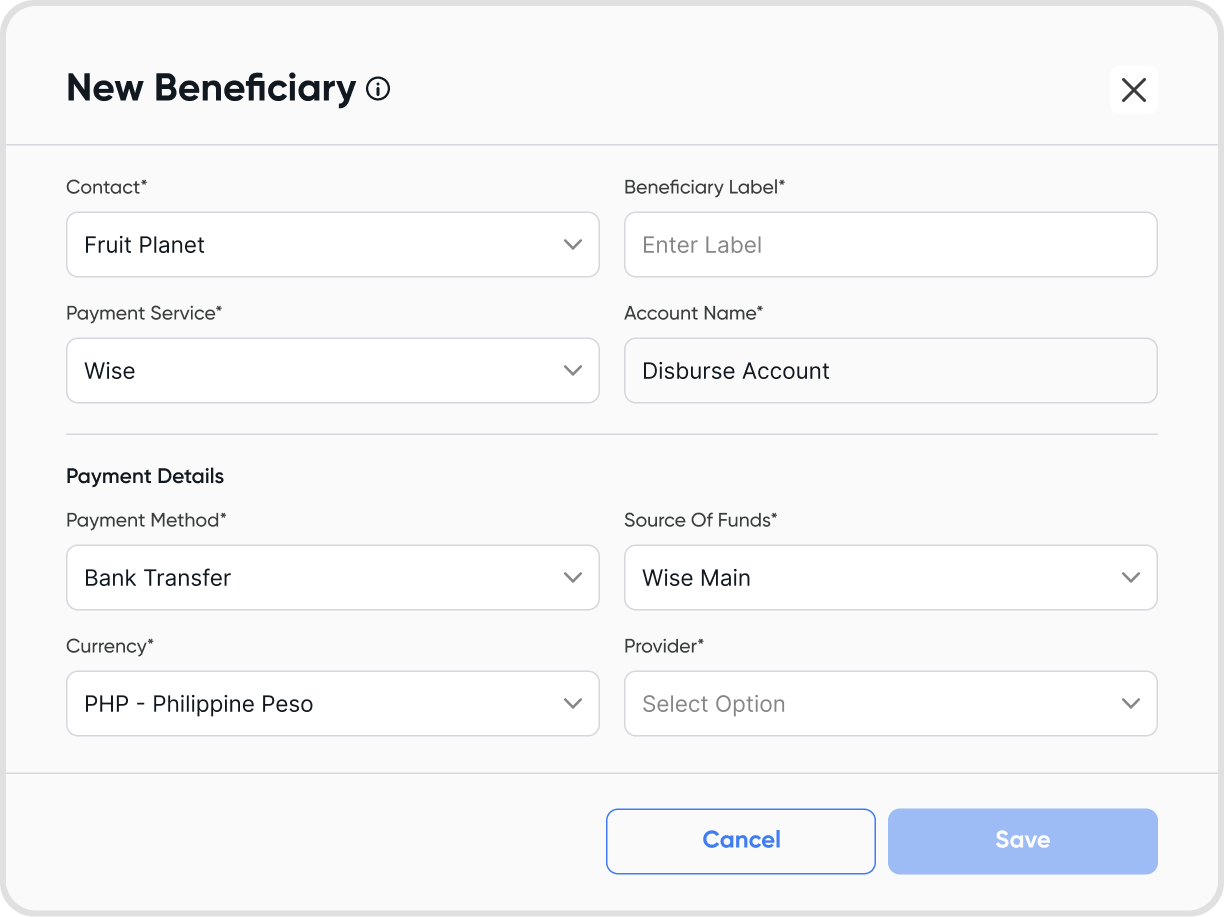
Task: Open the Wise Main source of funds dropdown
Action: (870, 577)
